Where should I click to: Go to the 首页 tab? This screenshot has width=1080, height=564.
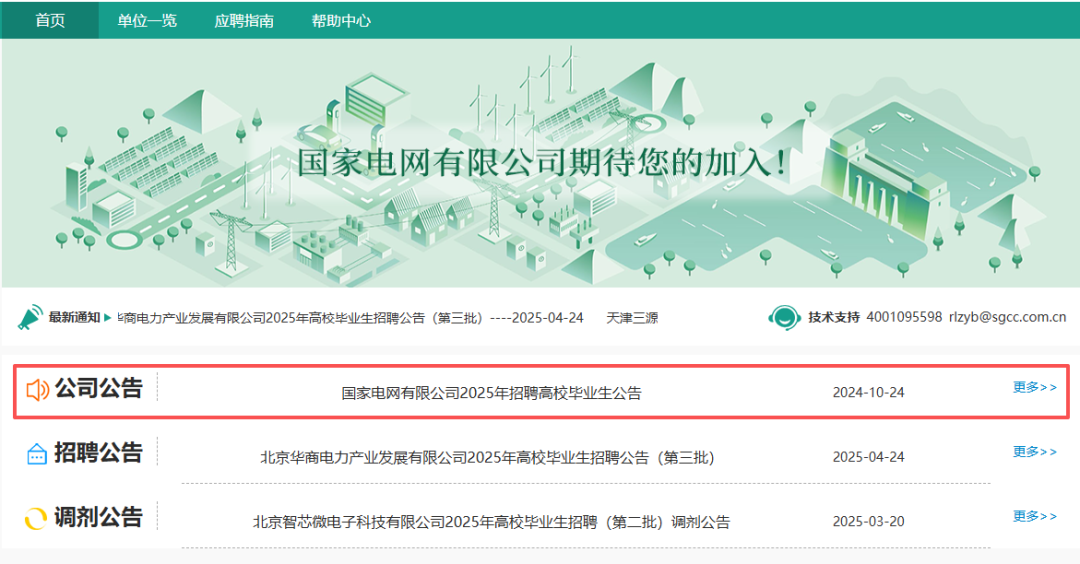click(x=49, y=20)
